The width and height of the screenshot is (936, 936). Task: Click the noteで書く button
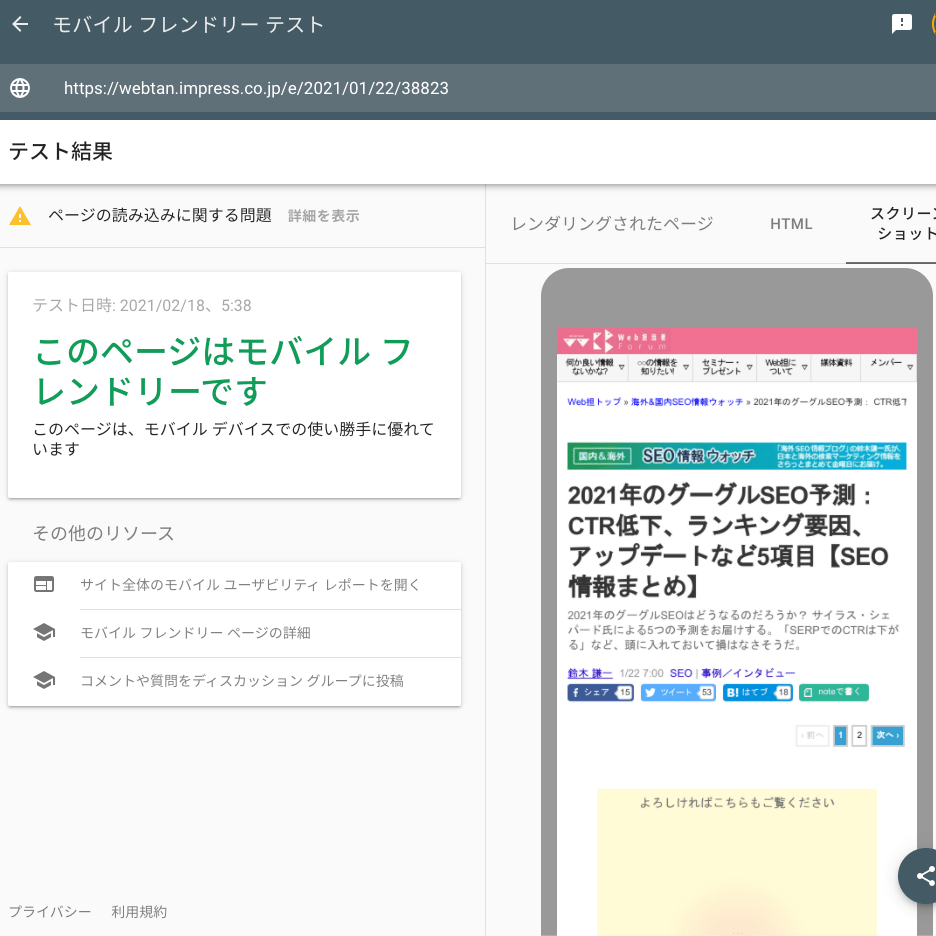pos(834,692)
